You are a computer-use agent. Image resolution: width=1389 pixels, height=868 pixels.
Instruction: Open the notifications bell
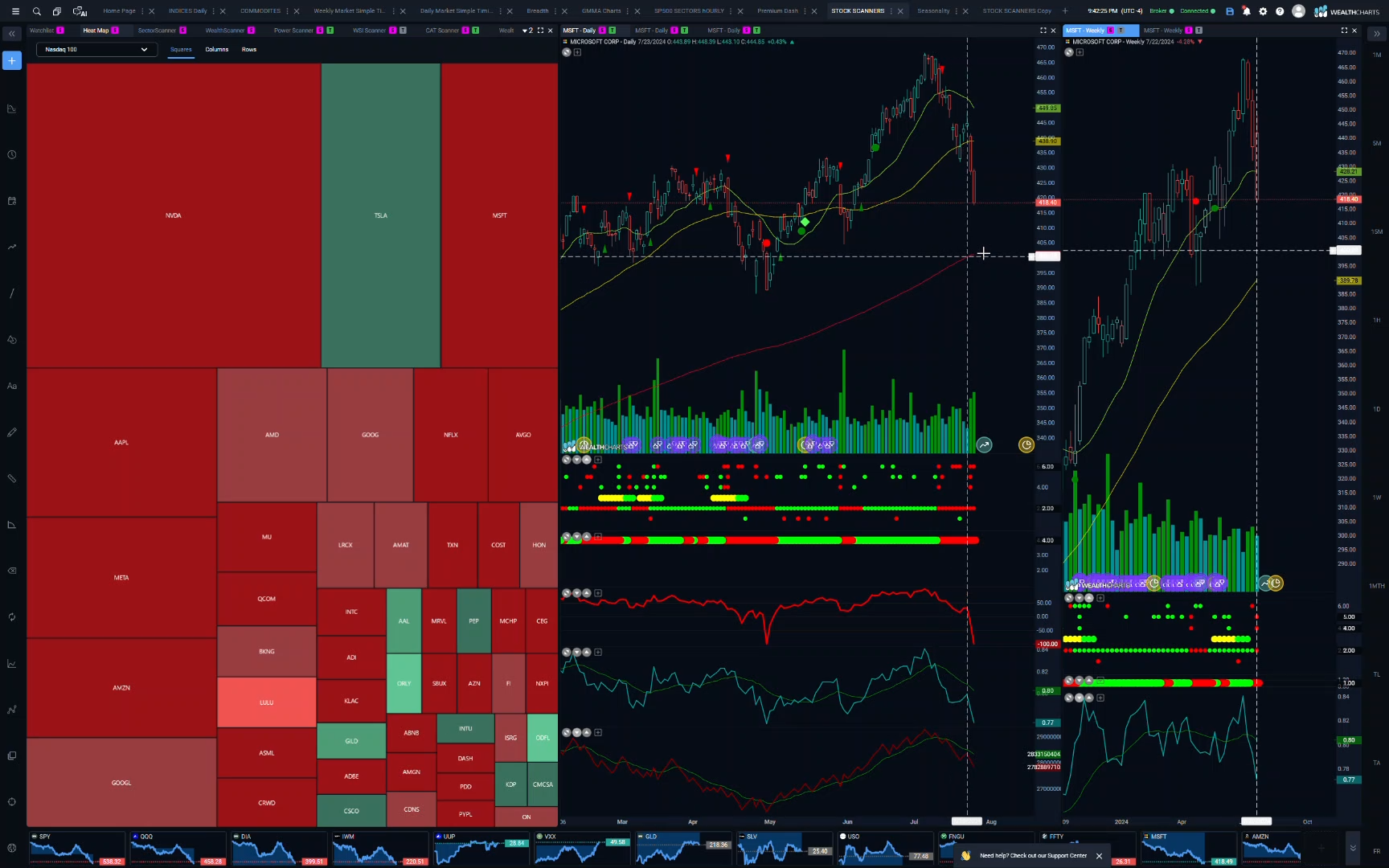coord(1247,11)
